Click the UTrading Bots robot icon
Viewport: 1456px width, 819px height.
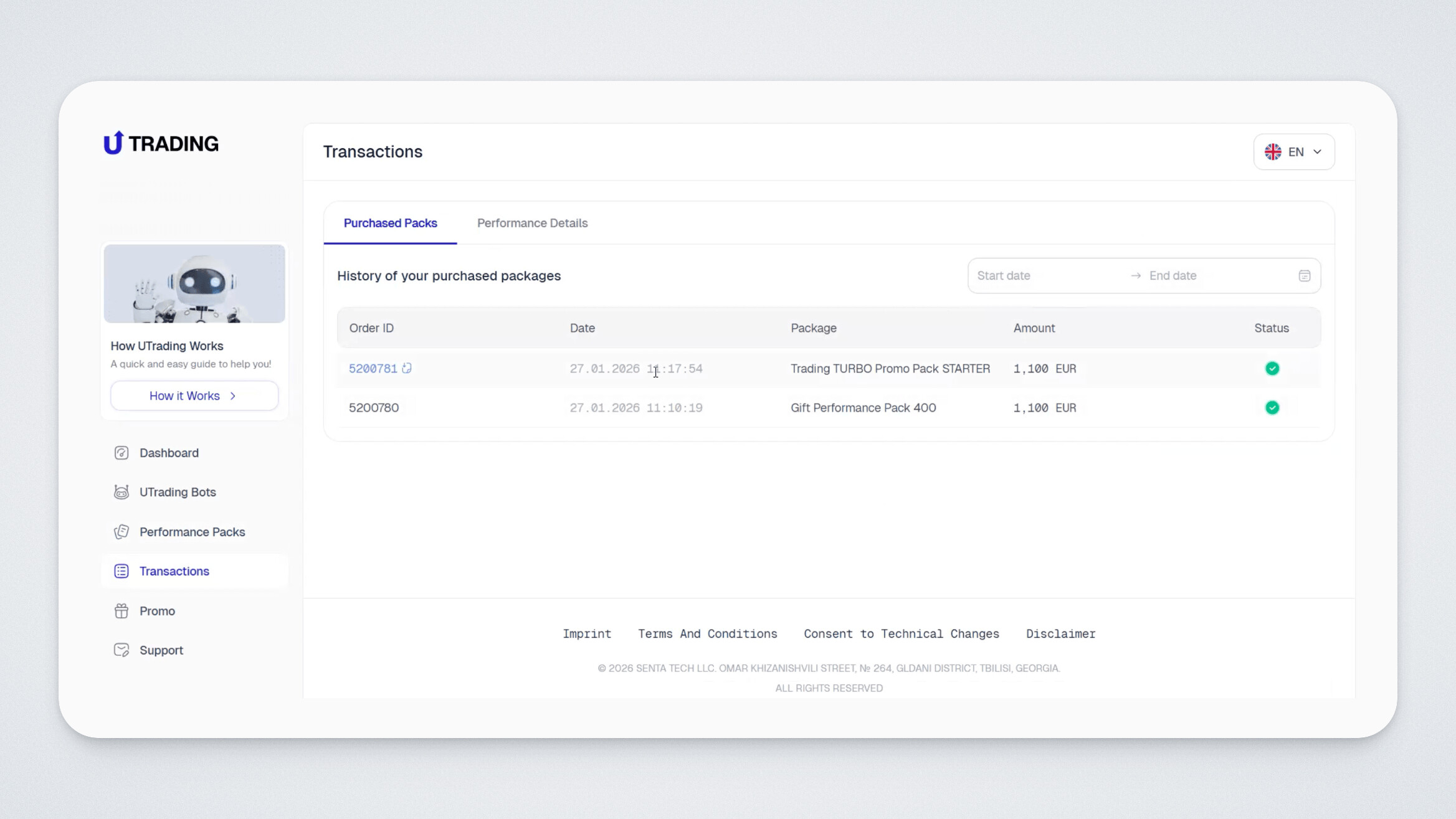coord(121,492)
